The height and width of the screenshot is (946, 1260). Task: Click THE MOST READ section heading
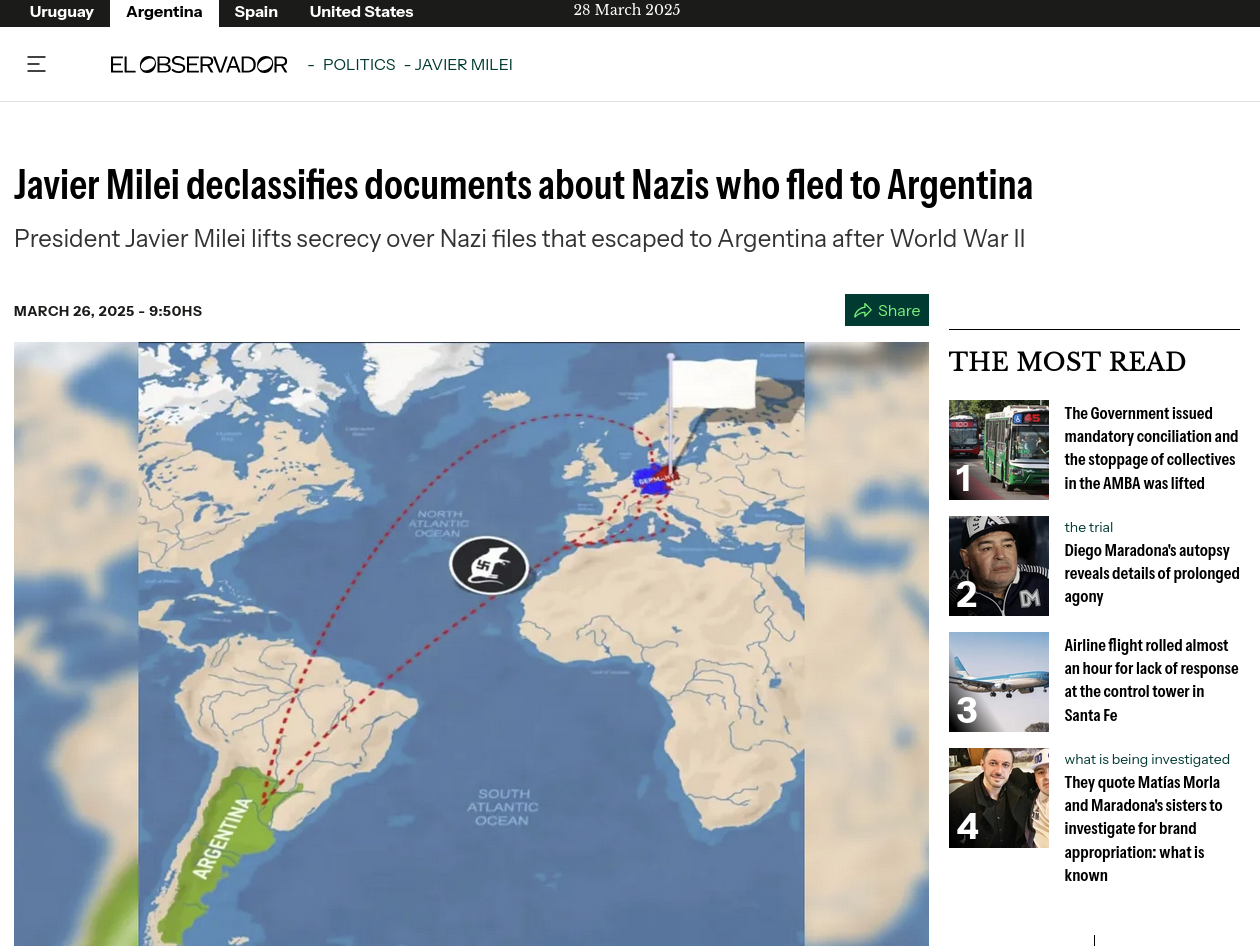[x=1067, y=362]
